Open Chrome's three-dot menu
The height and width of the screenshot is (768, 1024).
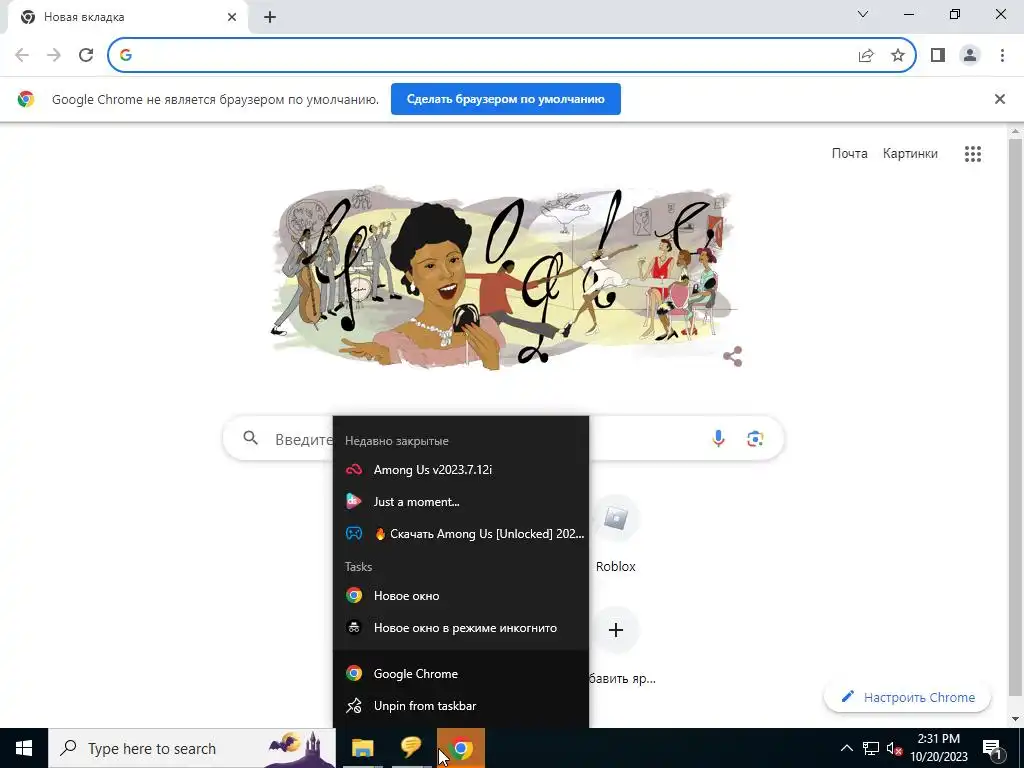tap(1002, 56)
